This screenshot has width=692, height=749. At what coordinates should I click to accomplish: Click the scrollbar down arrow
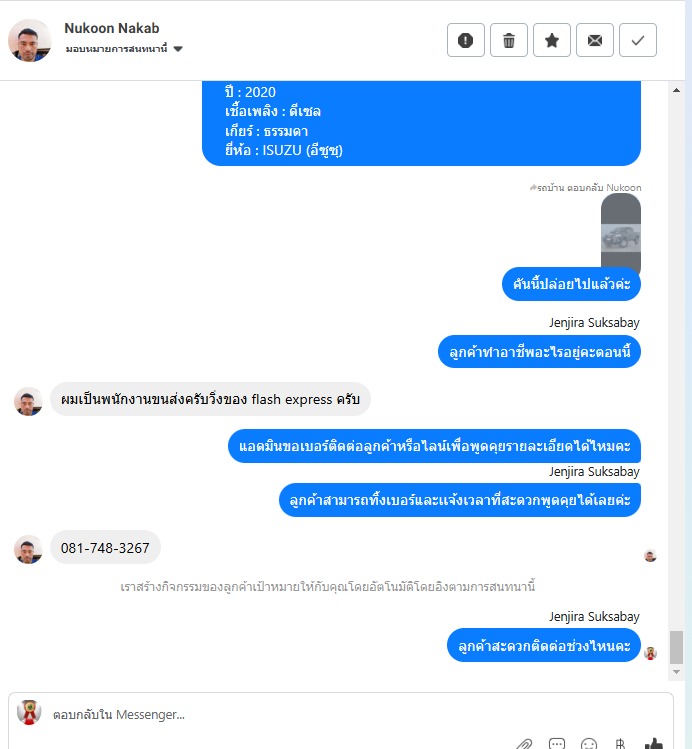pyautogui.click(x=676, y=672)
